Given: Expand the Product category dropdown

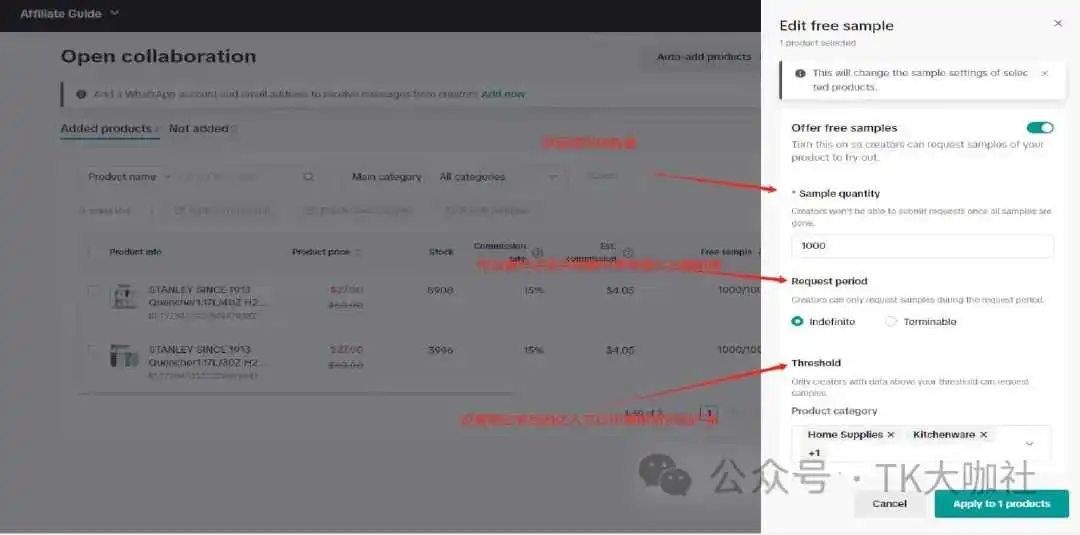Looking at the screenshot, I should click(x=1030, y=443).
